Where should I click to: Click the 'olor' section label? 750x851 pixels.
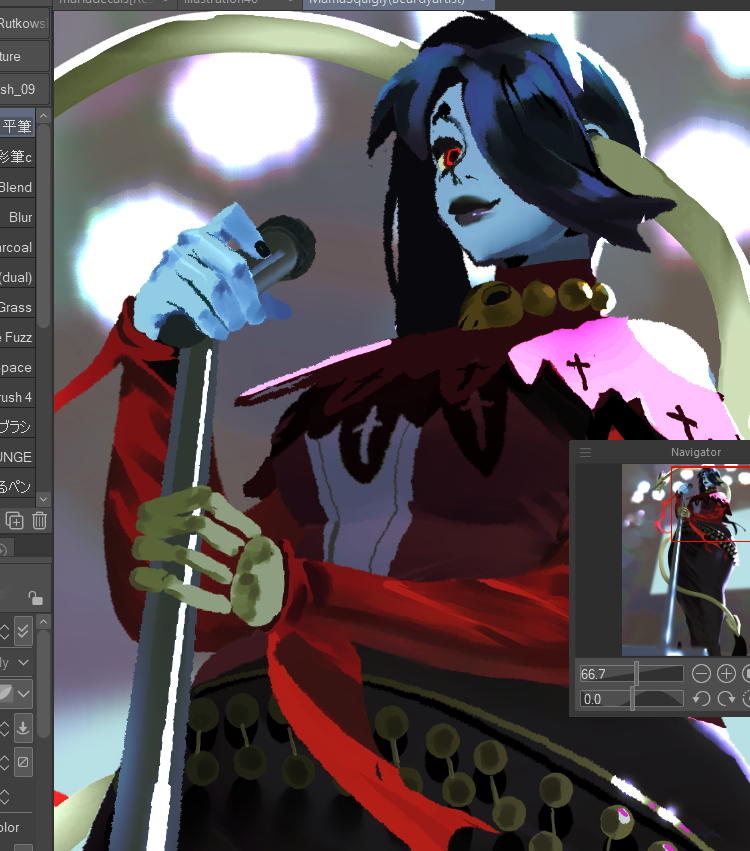9,827
